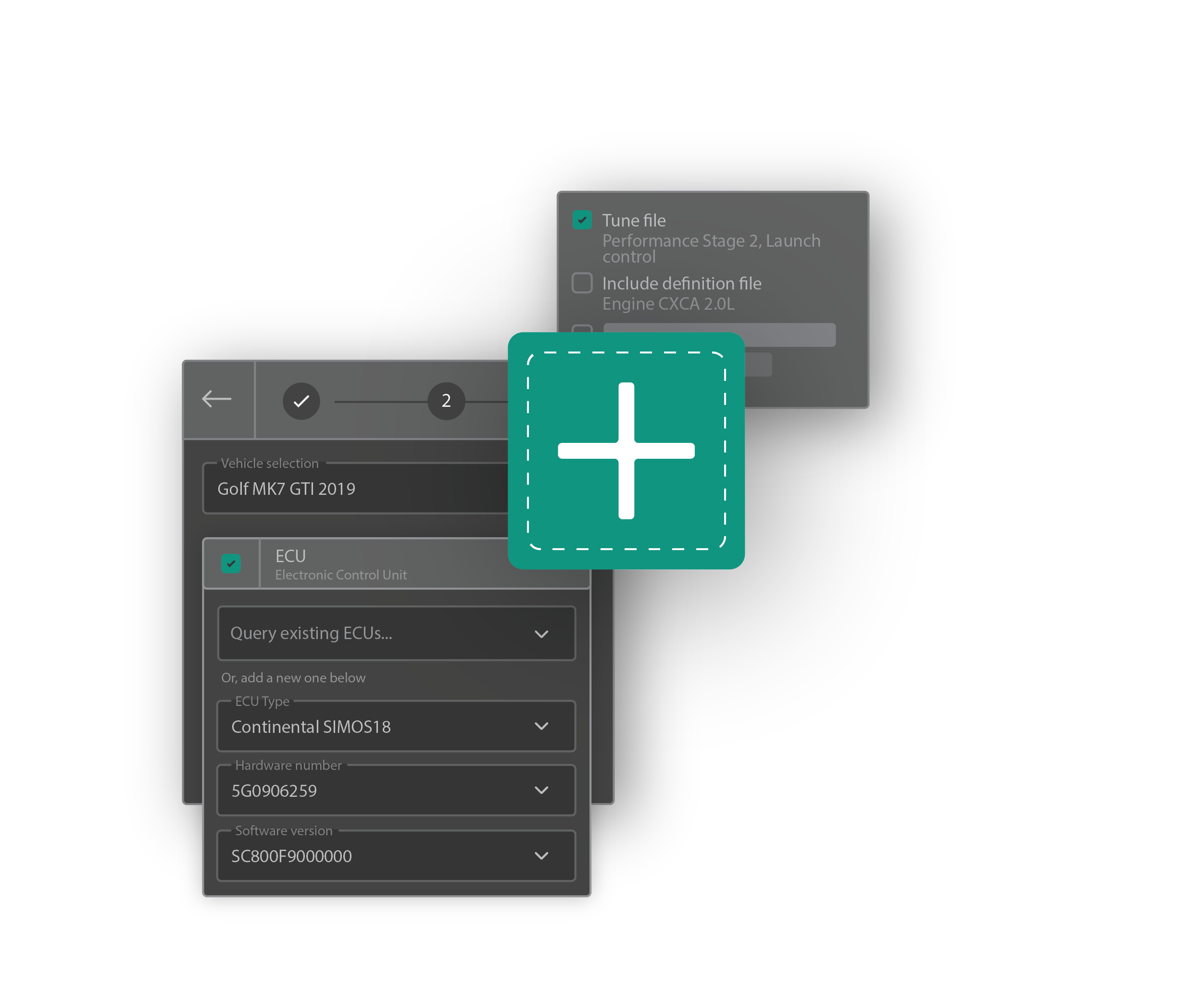
Task: Click the completed step checkmark circle
Action: point(301,401)
